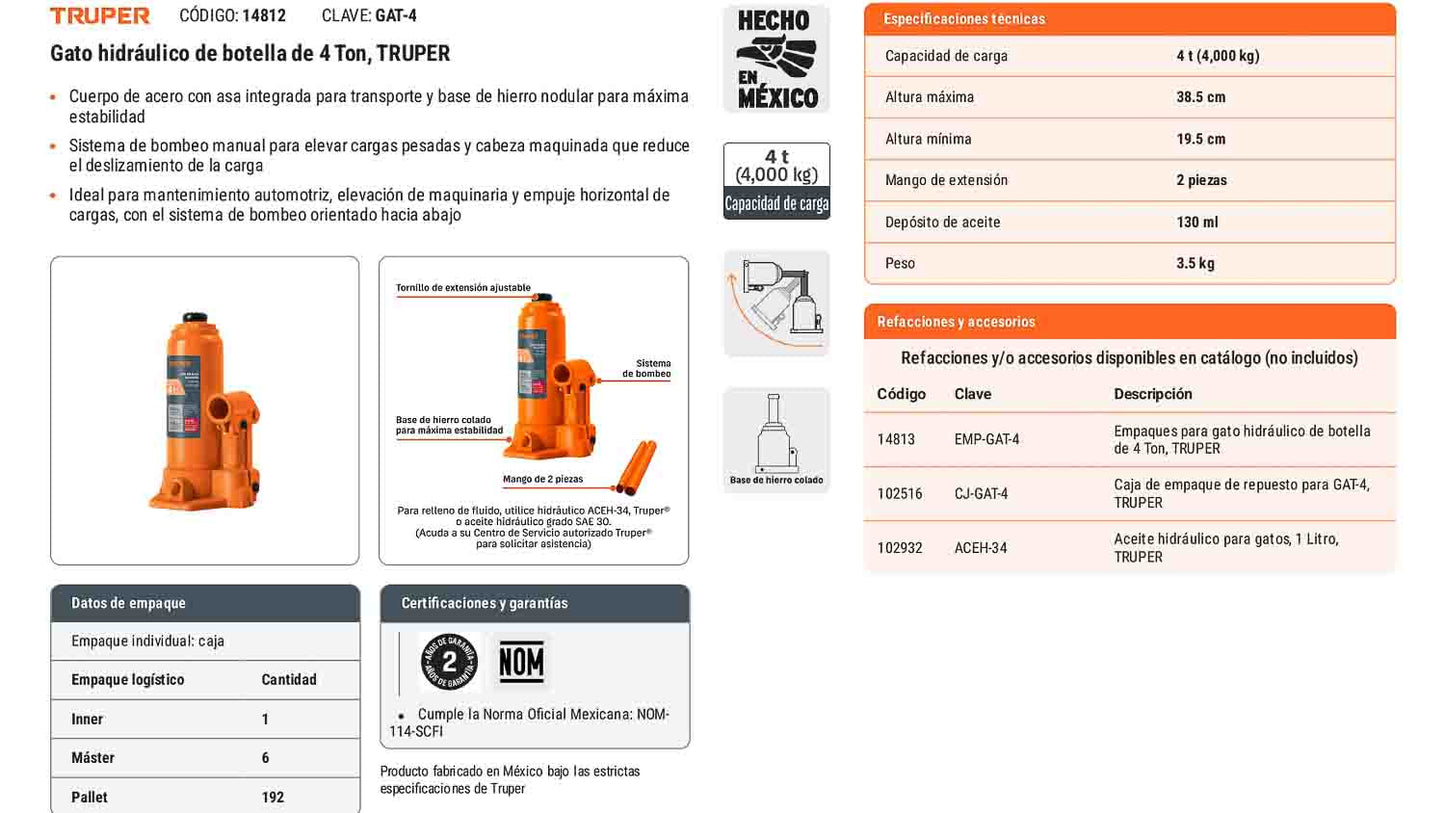Click the 'Altura mínima' row label
Screen dimensions: 1445x813
928,139
